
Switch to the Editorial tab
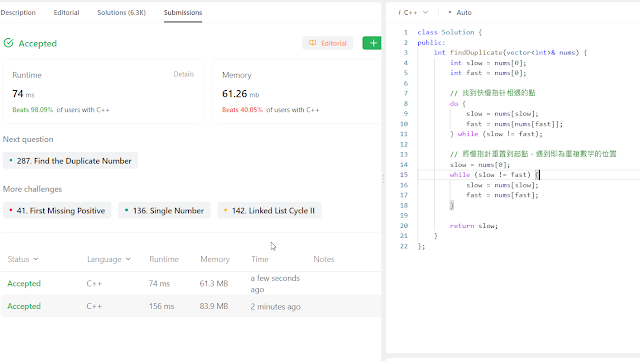(x=66, y=13)
